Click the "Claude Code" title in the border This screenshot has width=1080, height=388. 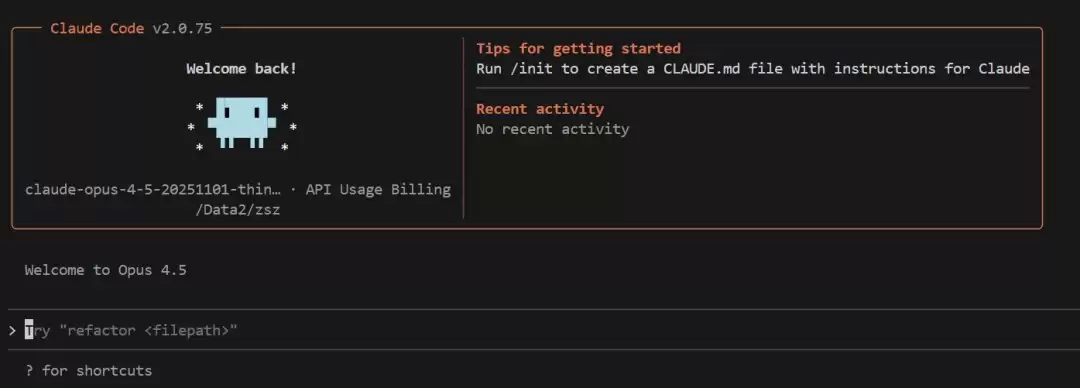point(97,28)
